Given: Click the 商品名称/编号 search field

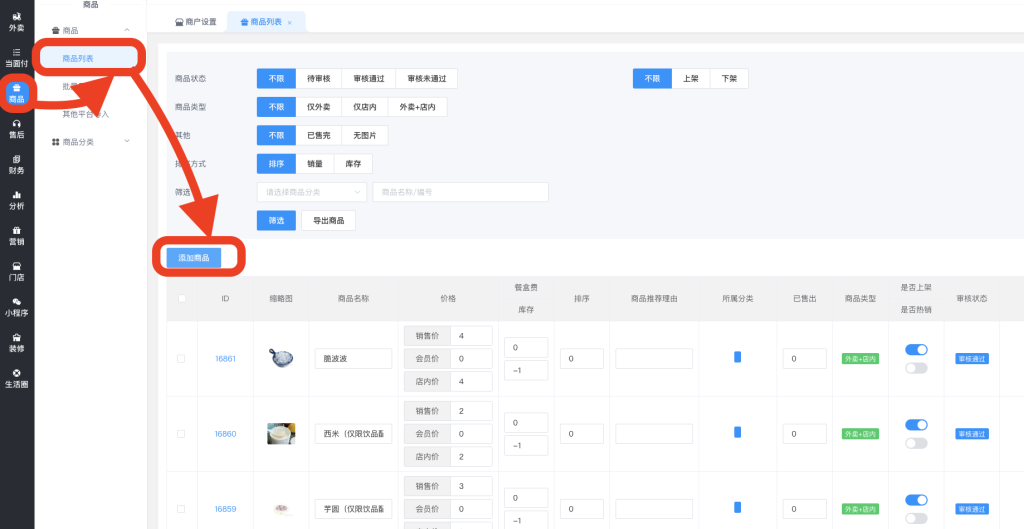Looking at the screenshot, I should 460,192.
